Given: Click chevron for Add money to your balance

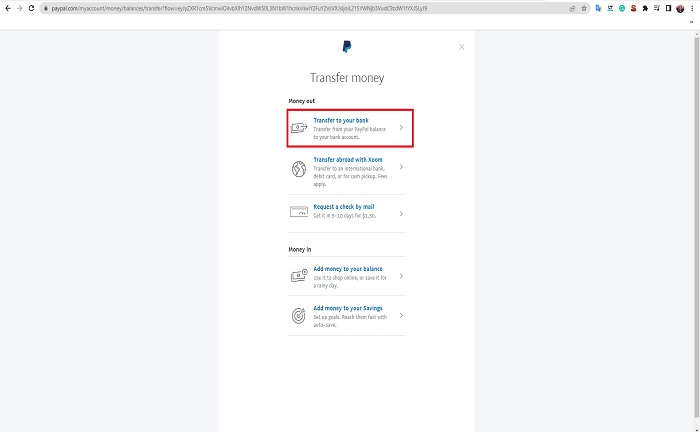Looking at the screenshot, I should click(401, 276).
